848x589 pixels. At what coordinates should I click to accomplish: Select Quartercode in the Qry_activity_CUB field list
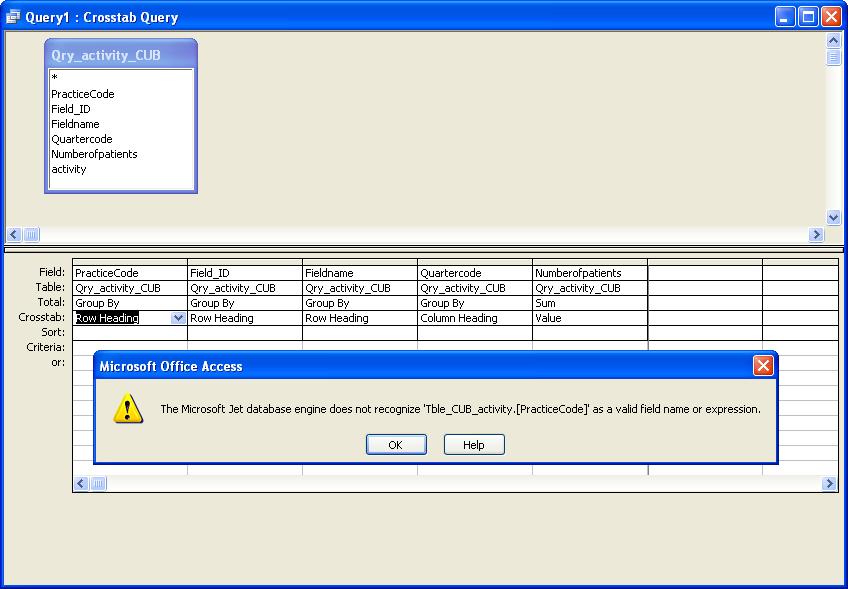click(82, 139)
